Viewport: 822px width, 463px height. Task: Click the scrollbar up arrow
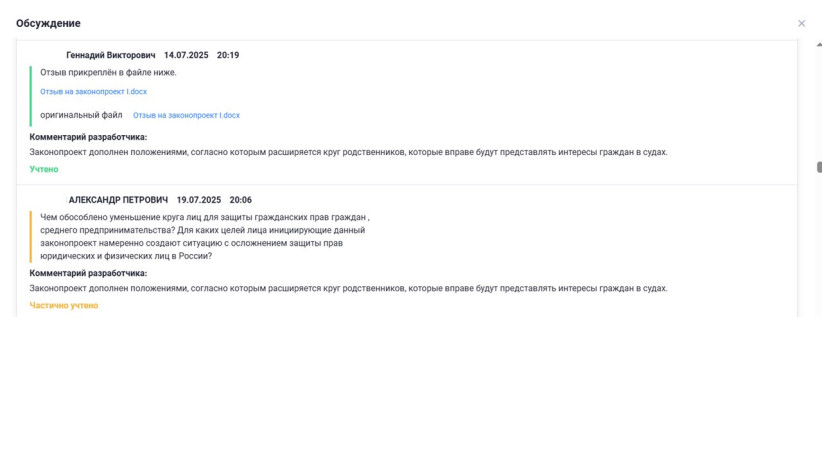pyautogui.click(x=819, y=43)
